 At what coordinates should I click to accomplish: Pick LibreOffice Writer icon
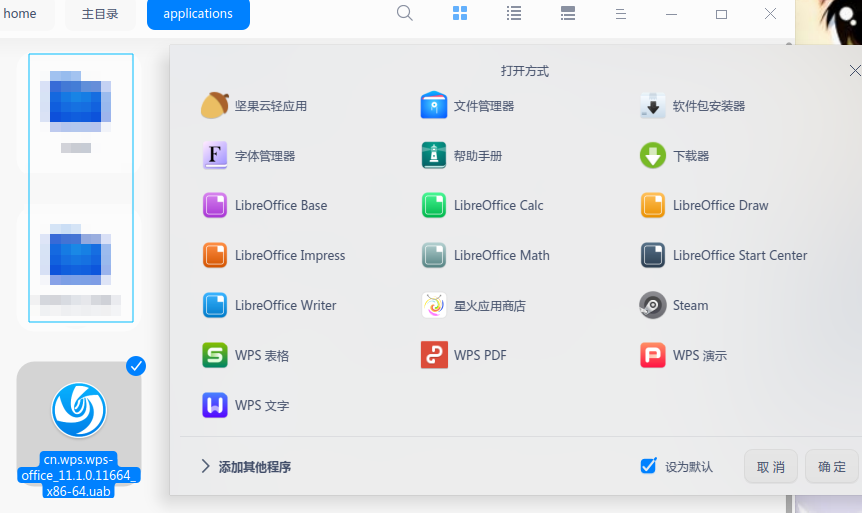(214, 306)
